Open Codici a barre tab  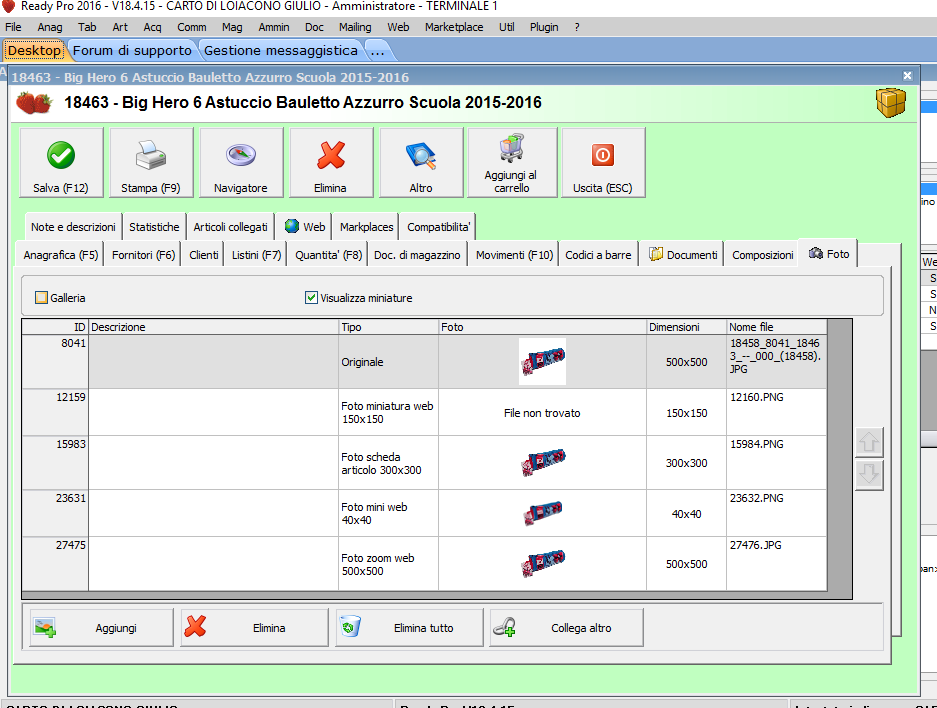(598, 255)
